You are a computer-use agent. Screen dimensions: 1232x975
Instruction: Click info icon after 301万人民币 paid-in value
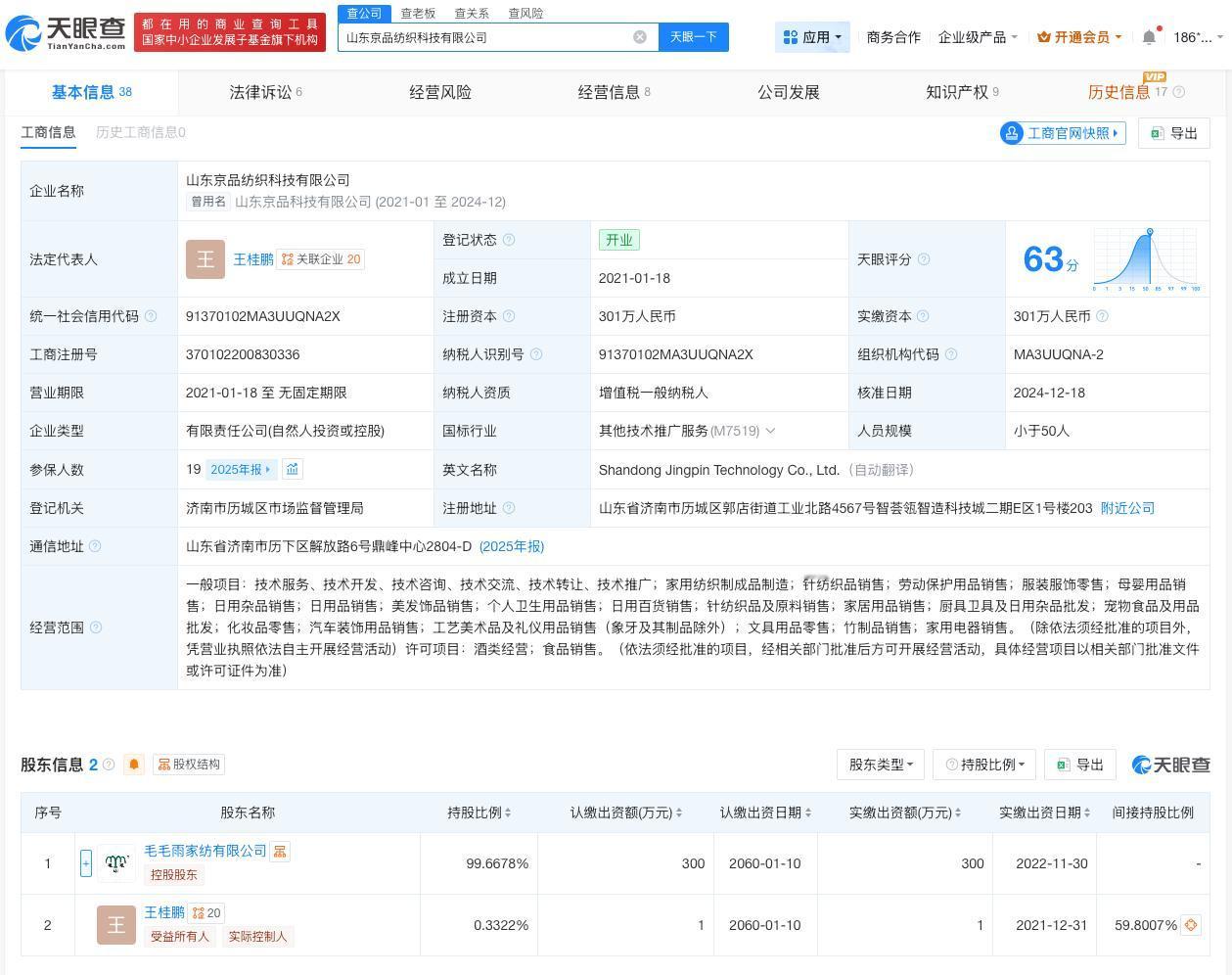1103,316
